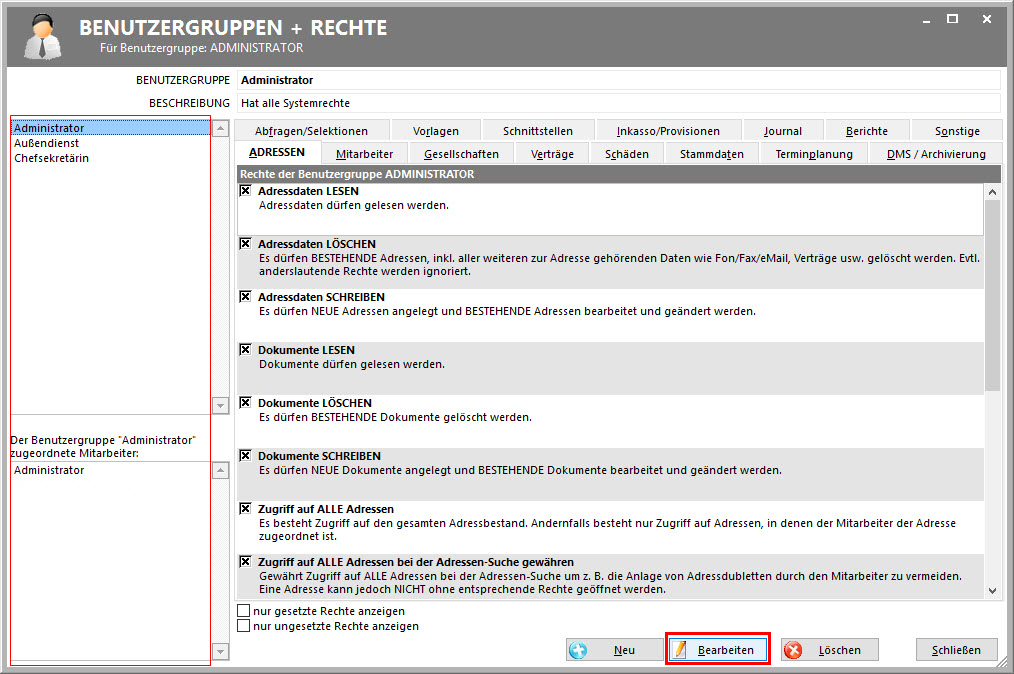Enable nur gesetzte Rechte anzeigen
This screenshot has width=1014, height=674.
pyautogui.click(x=244, y=611)
